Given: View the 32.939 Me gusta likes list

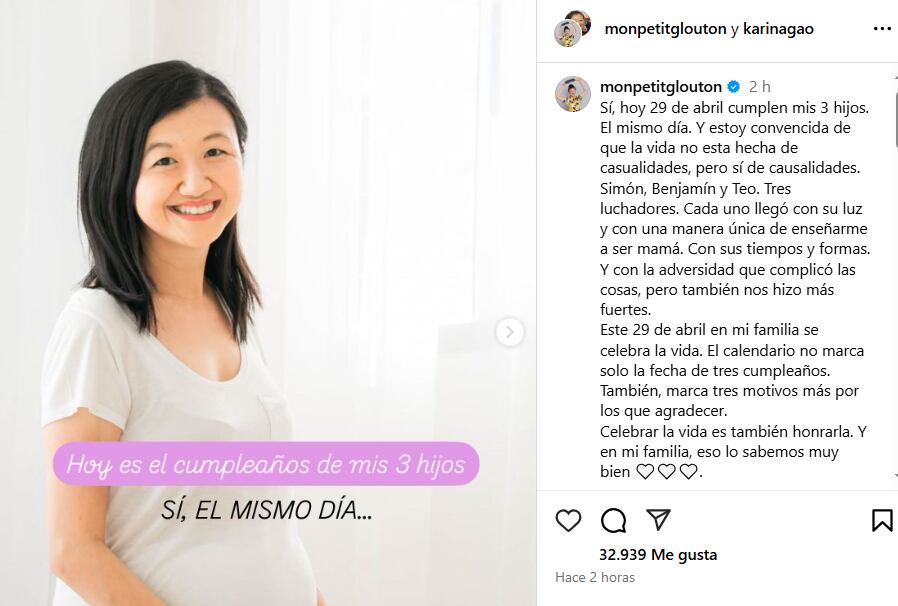Looking at the screenshot, I should point(658,554).
